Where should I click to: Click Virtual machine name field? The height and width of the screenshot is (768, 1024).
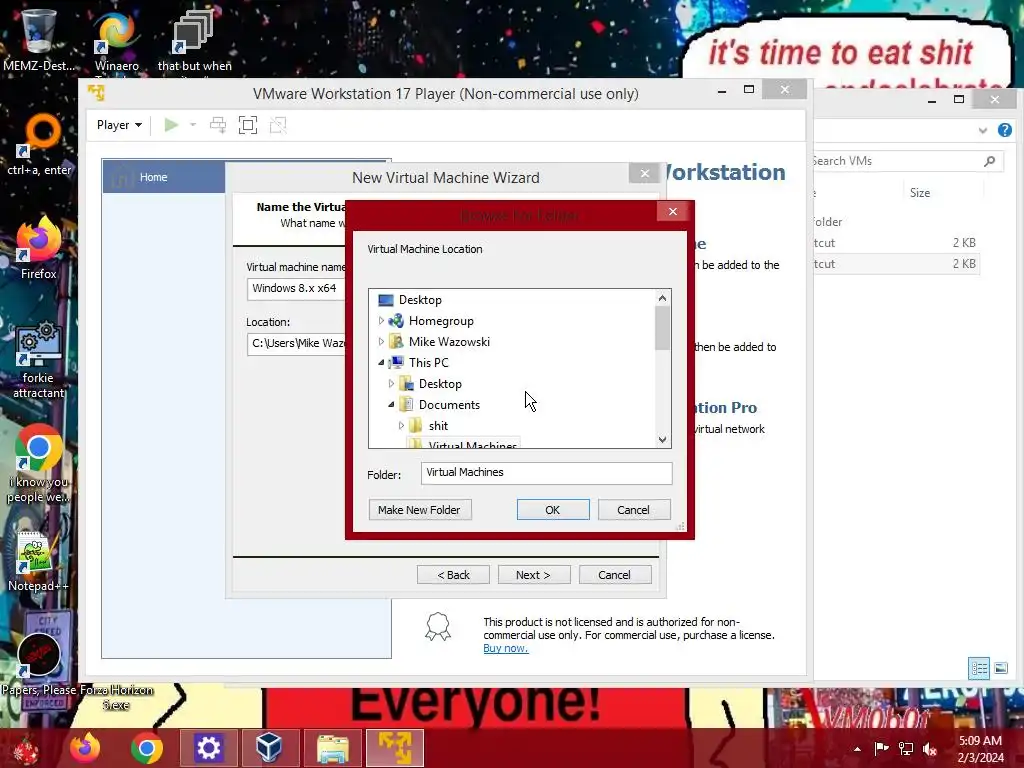[x=296, y=288]
